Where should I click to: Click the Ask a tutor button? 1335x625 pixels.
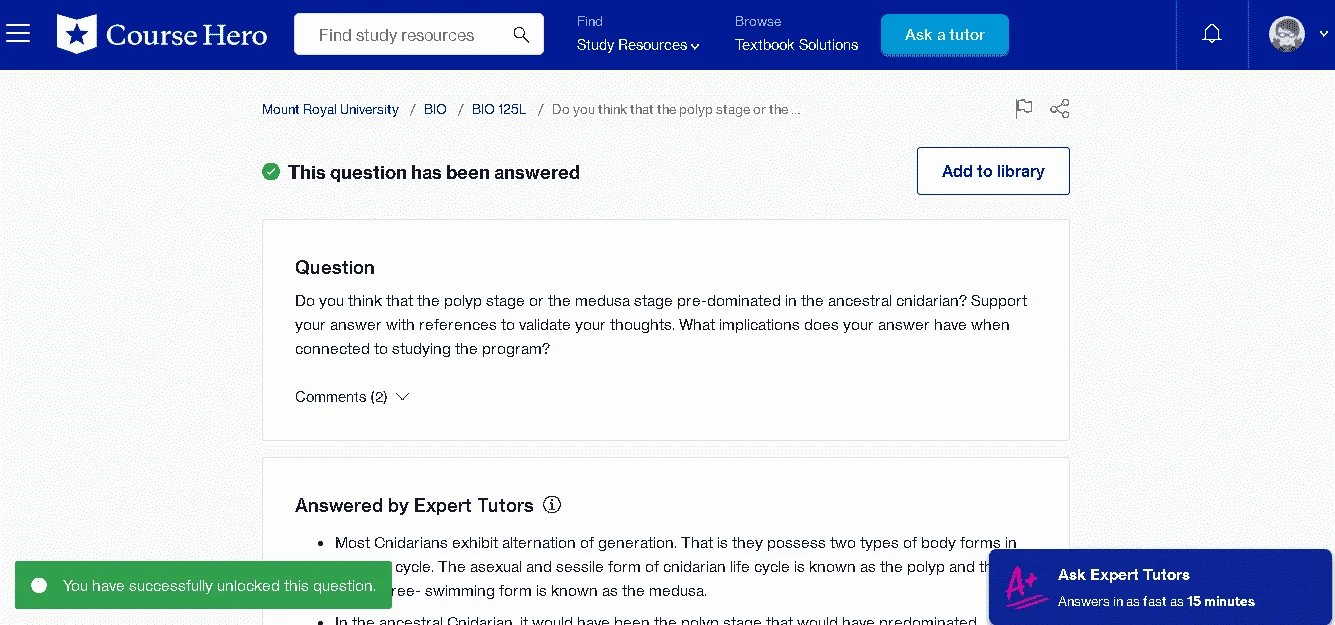click(x=945, y=35)
